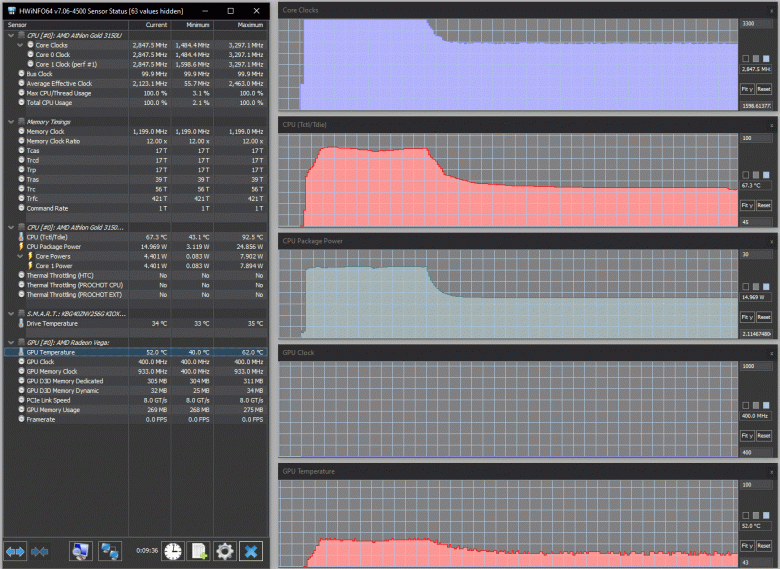
Task: Click the circle icon beside Memory Clock
Action: (x=21, y=131)
